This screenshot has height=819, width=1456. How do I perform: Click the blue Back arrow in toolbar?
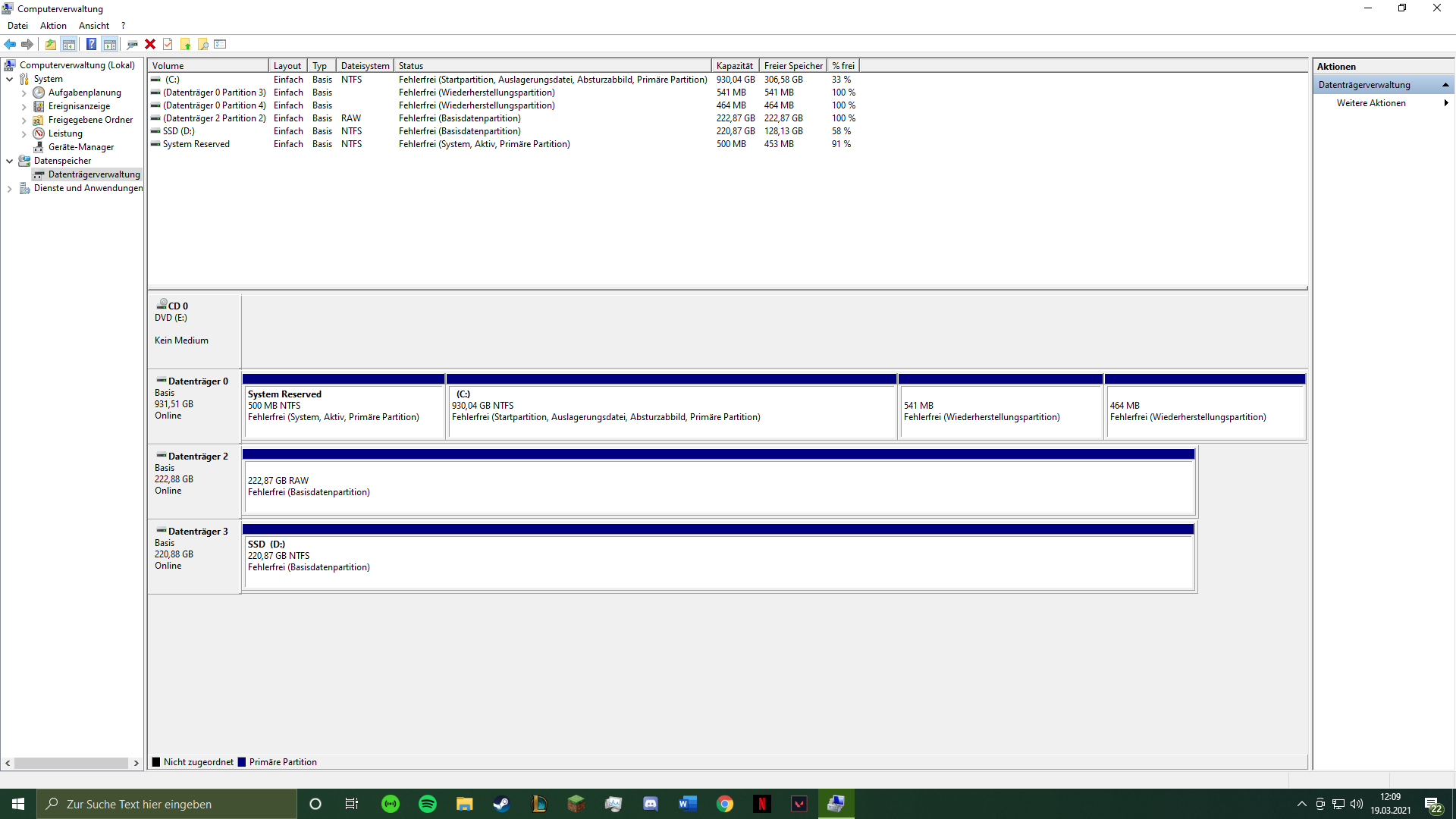(10, 44)
